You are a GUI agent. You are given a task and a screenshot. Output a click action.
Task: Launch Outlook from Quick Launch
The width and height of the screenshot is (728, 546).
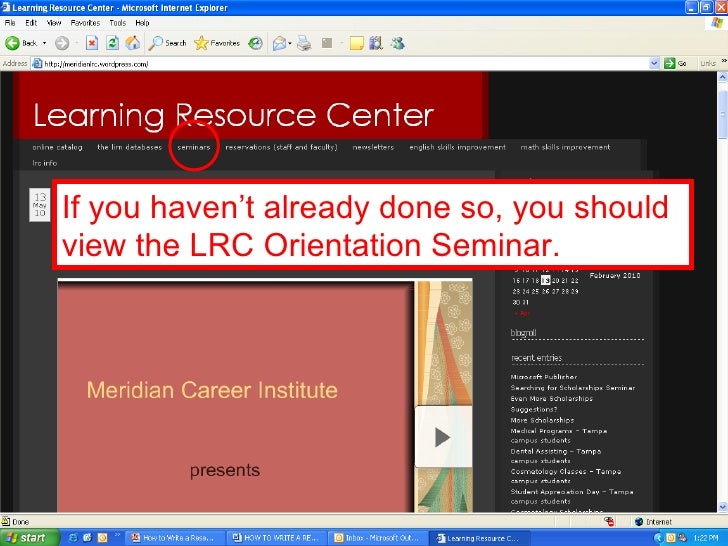pos(102,538)
